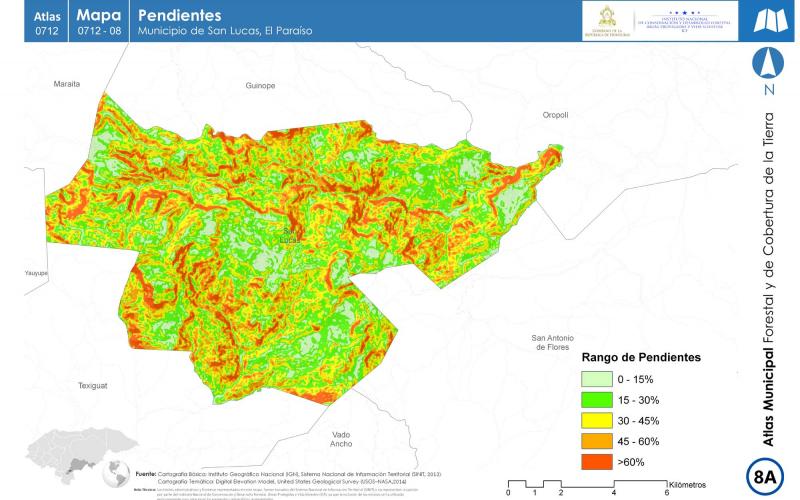Screen dimensions: 800x500
Task: Click the 'Mapa 0712 - 08' header box
Action: (x=99, y=23)
